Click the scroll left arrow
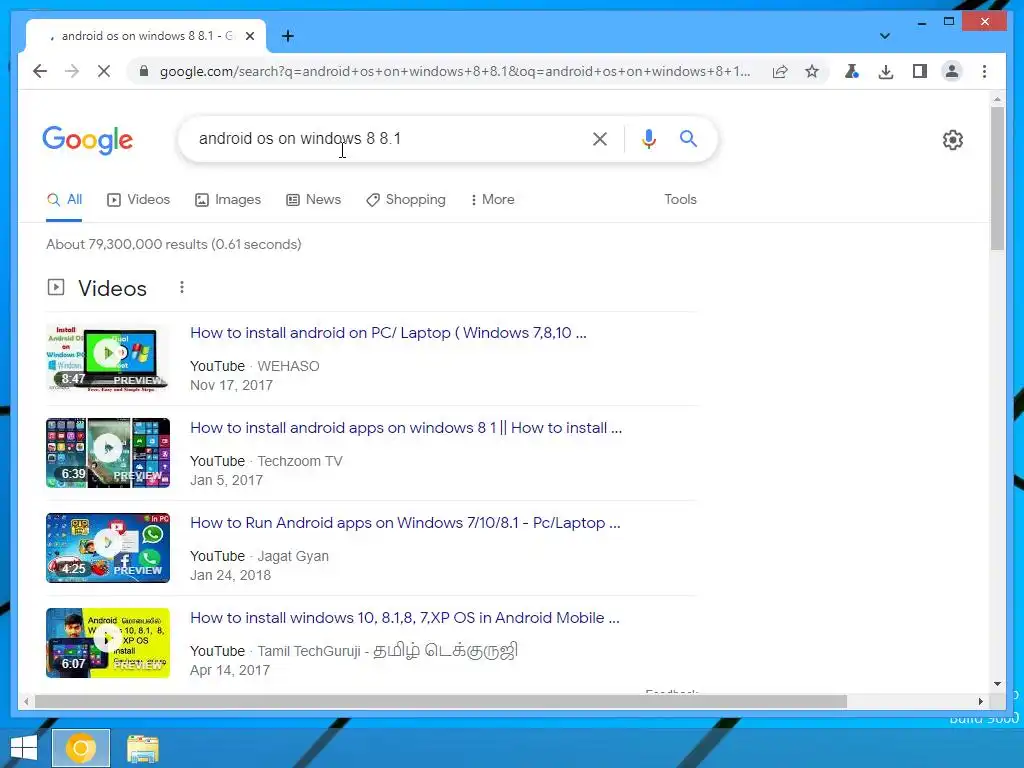 click(x=26, y=701)
